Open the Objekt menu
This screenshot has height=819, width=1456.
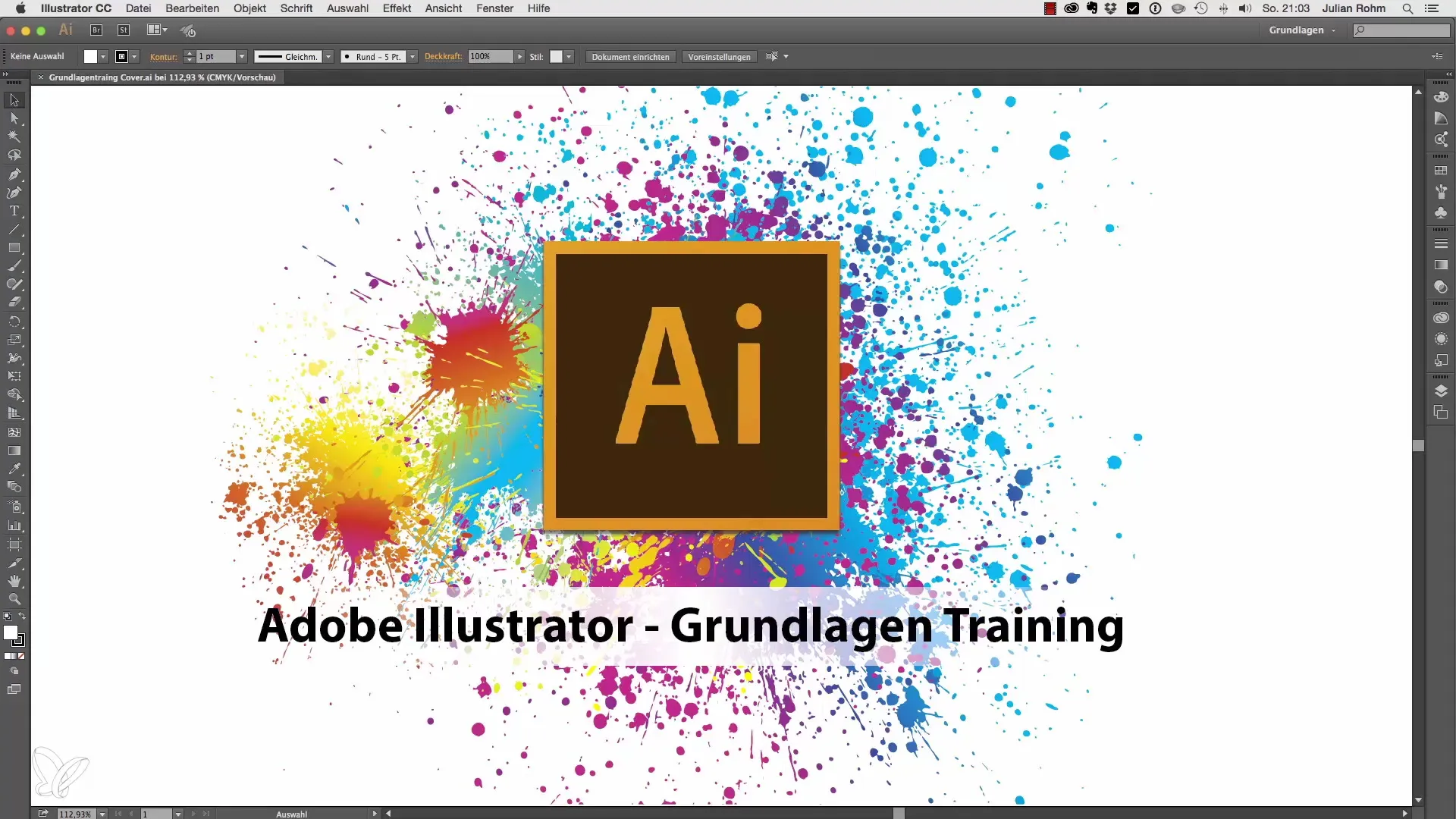[x=249, y=8]
